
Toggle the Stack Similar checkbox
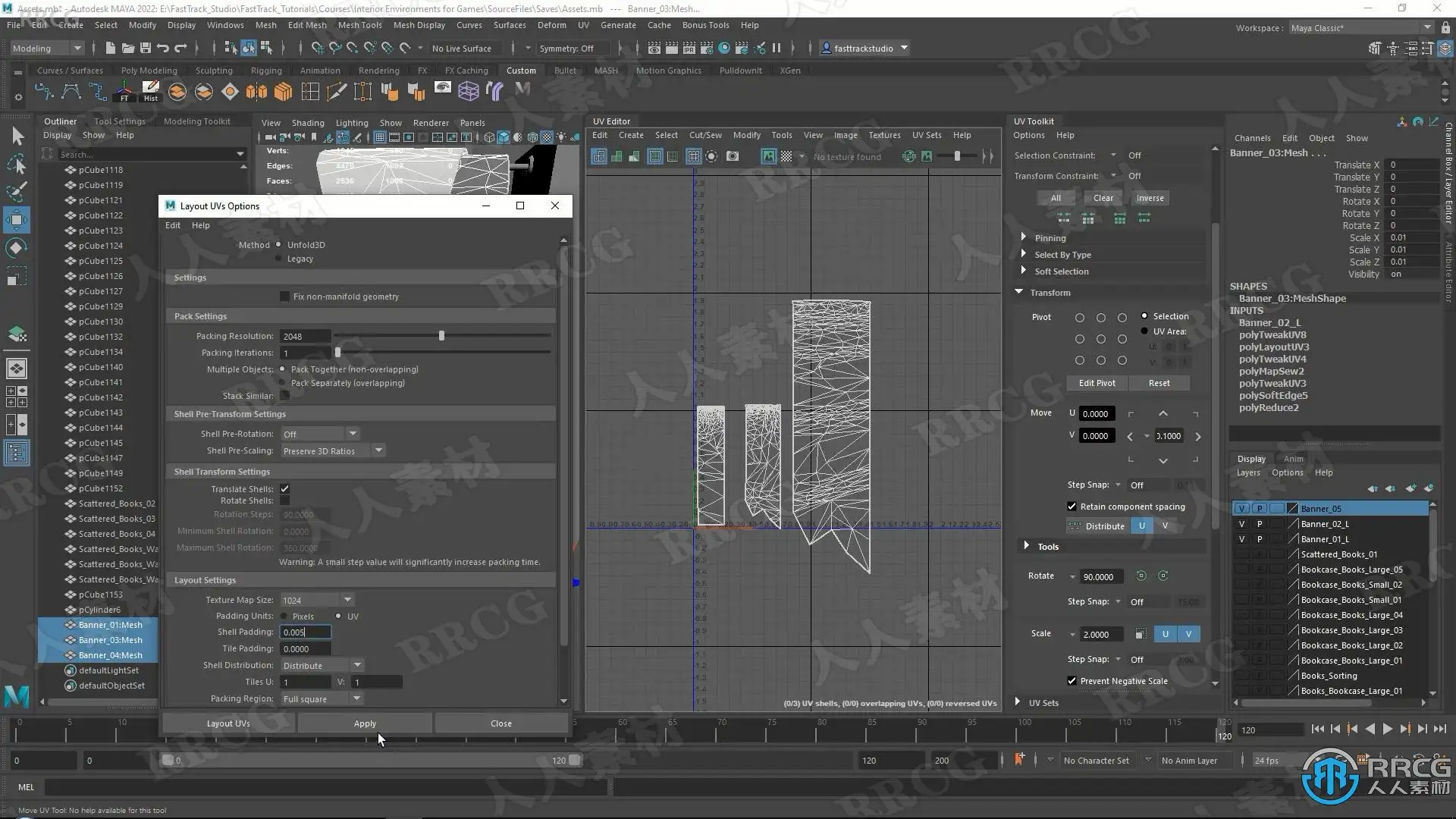click(284, 396)
